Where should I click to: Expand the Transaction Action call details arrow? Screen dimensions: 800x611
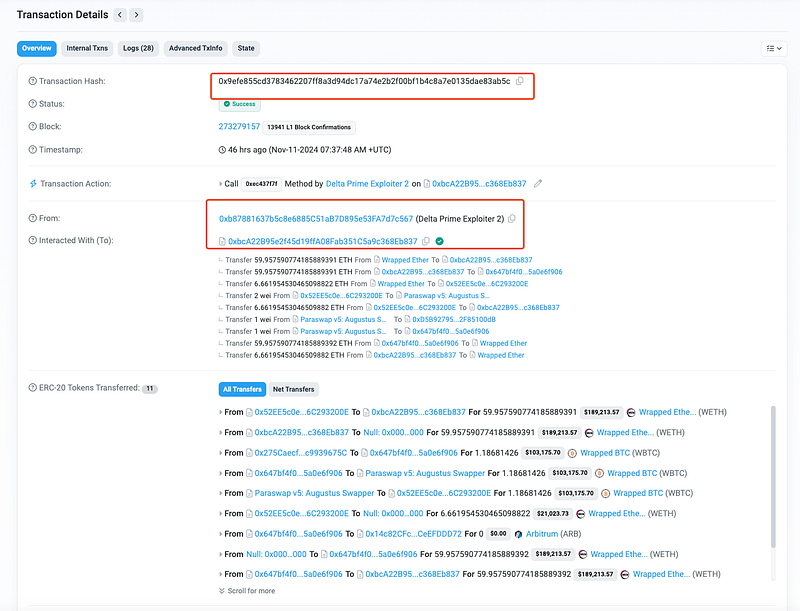coord(221,184)
